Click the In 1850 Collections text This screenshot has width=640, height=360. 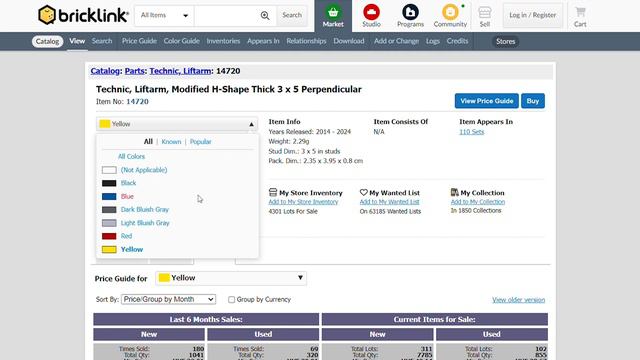tap(476, 211)
